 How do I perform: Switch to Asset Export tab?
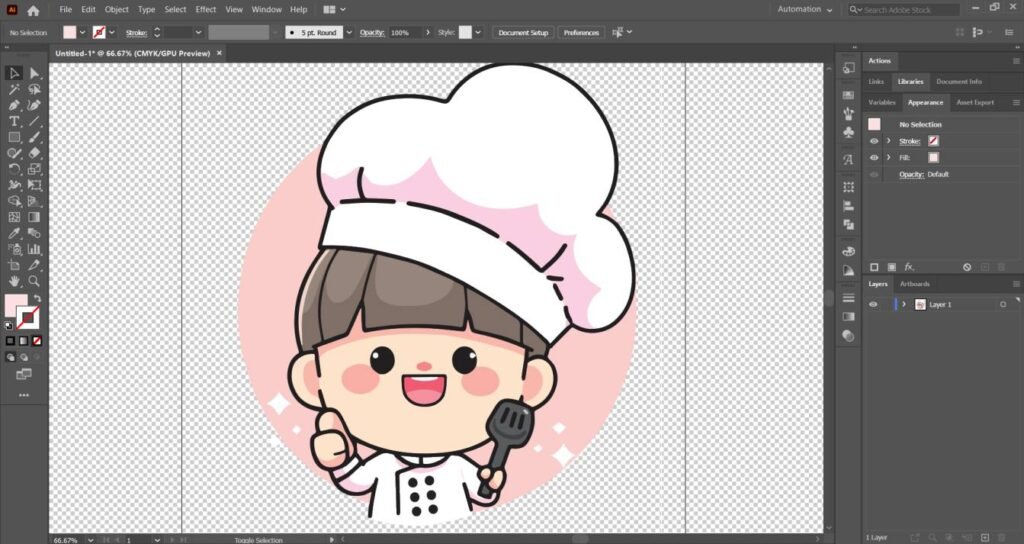pyautogui.click(x=975, y=103)
